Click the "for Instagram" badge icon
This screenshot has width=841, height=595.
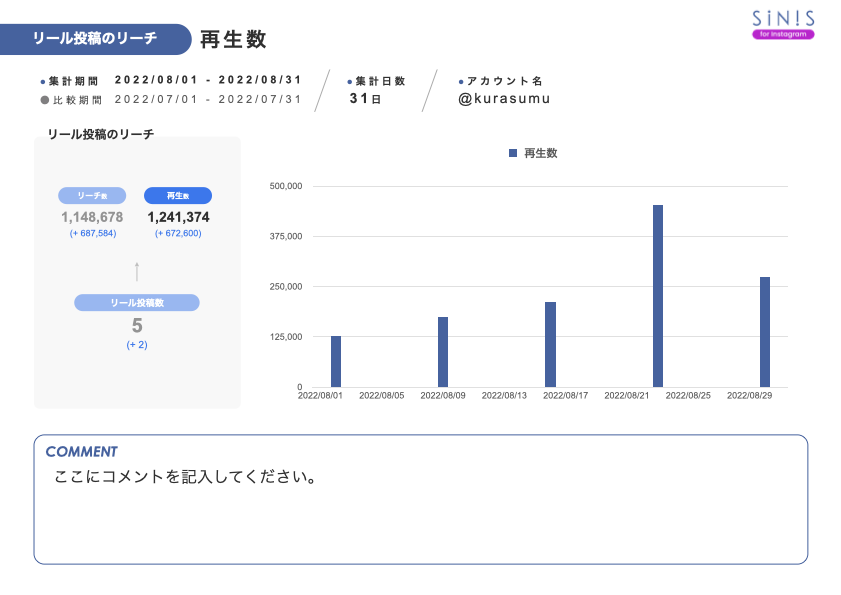(x=784, y=34)
